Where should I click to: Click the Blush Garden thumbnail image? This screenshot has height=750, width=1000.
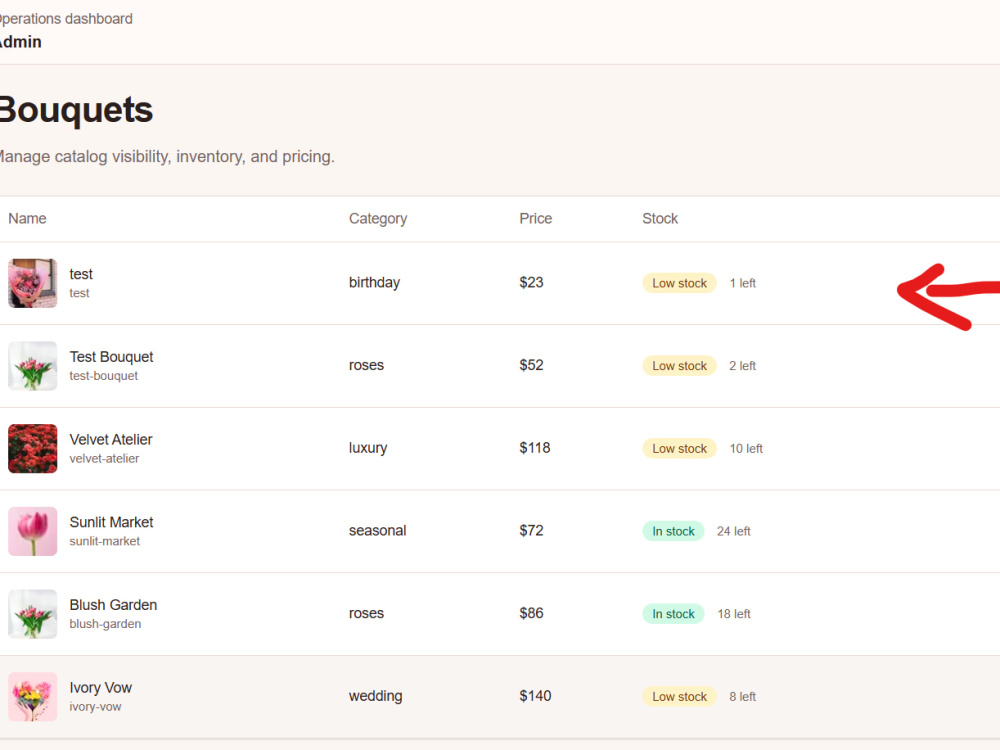pos(33,614)
